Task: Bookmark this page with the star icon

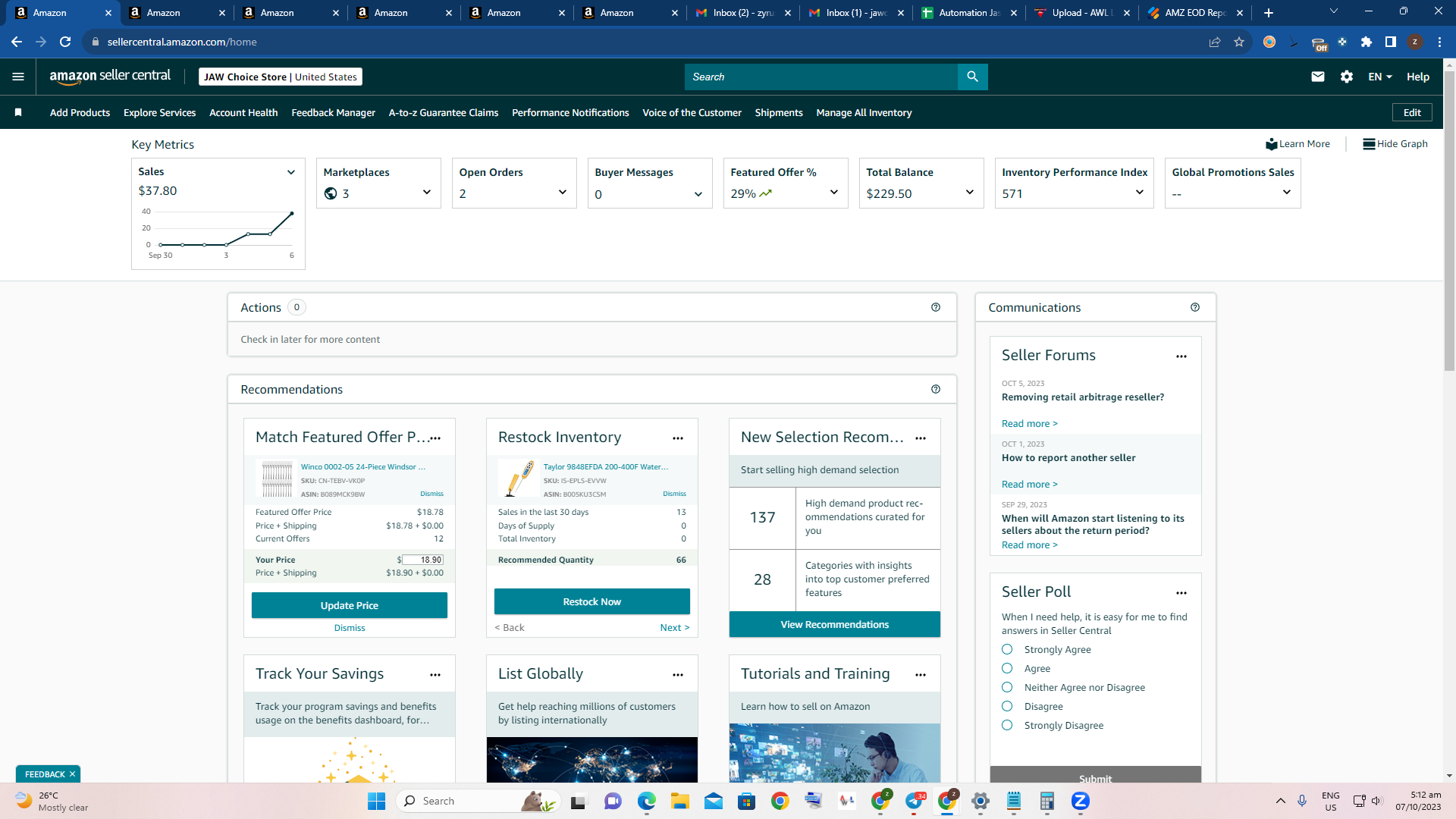Action: (1239, 42)
